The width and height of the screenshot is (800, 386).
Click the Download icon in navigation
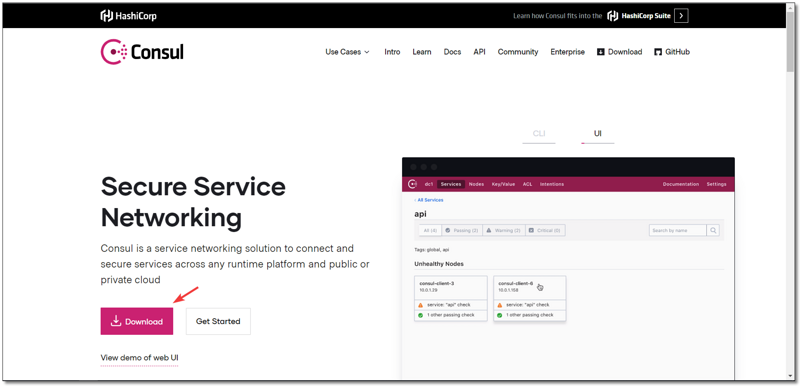(601, 52)
